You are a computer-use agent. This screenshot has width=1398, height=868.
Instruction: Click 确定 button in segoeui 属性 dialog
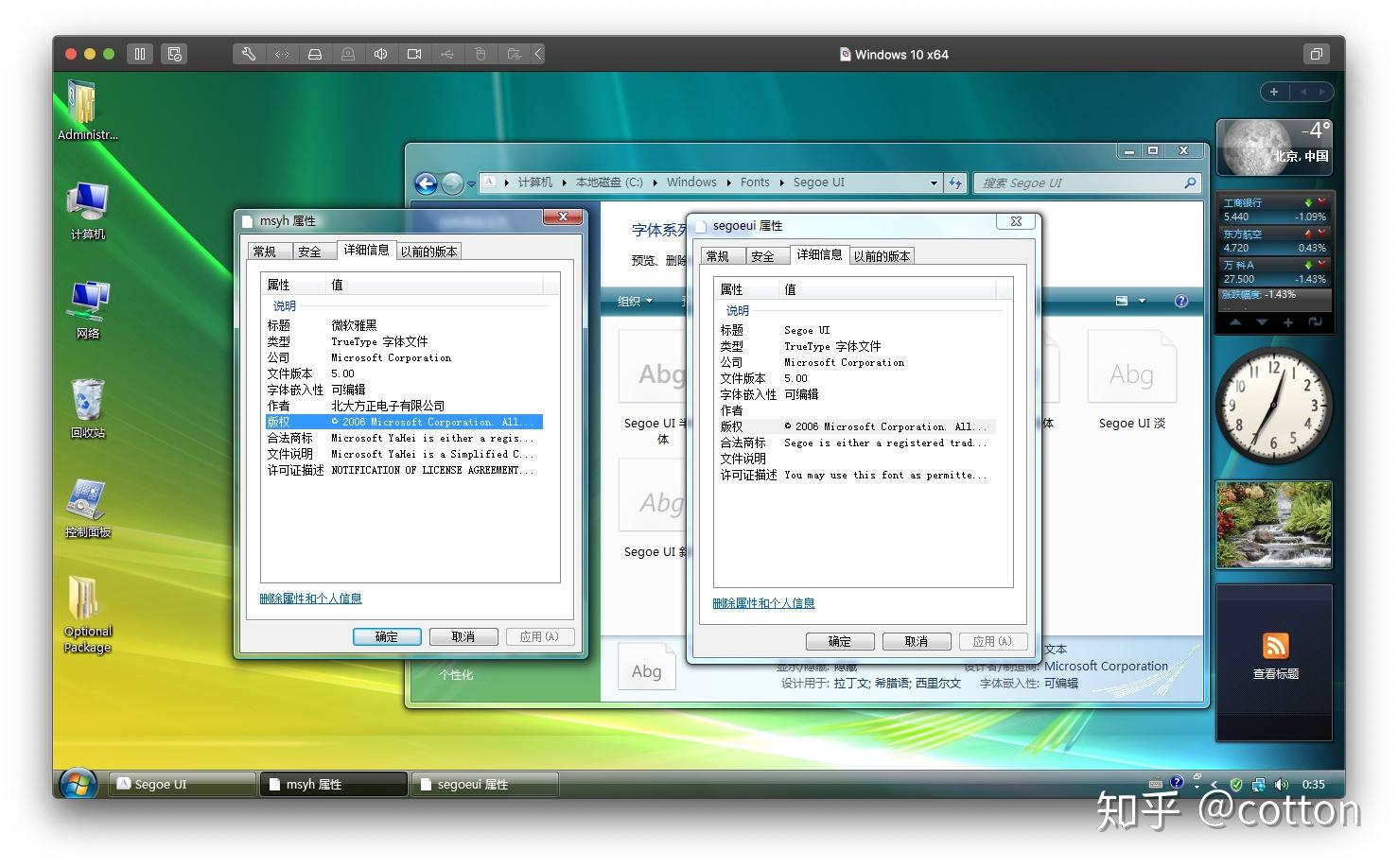[840, 642]
